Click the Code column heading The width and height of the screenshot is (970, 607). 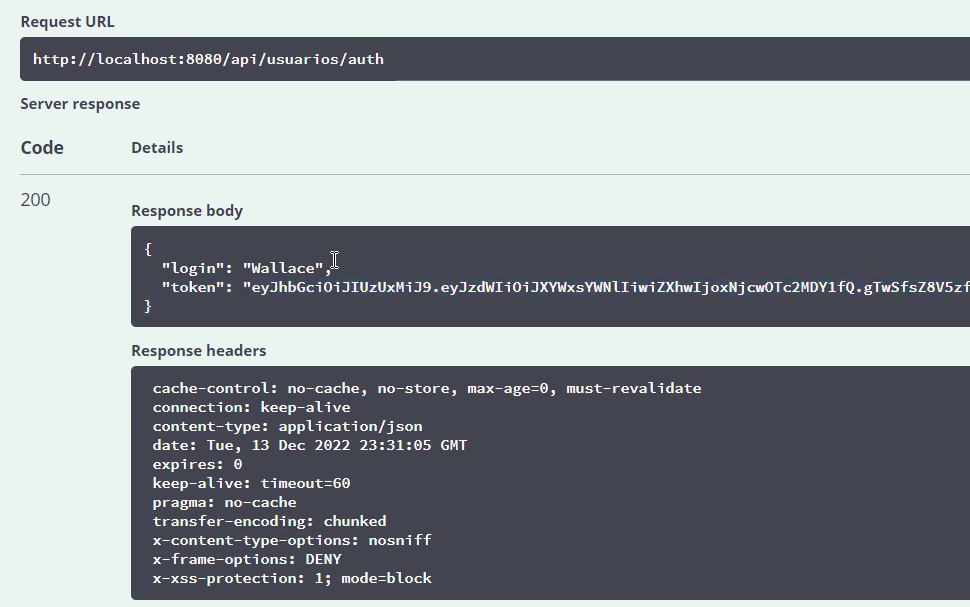coord(41,147)
